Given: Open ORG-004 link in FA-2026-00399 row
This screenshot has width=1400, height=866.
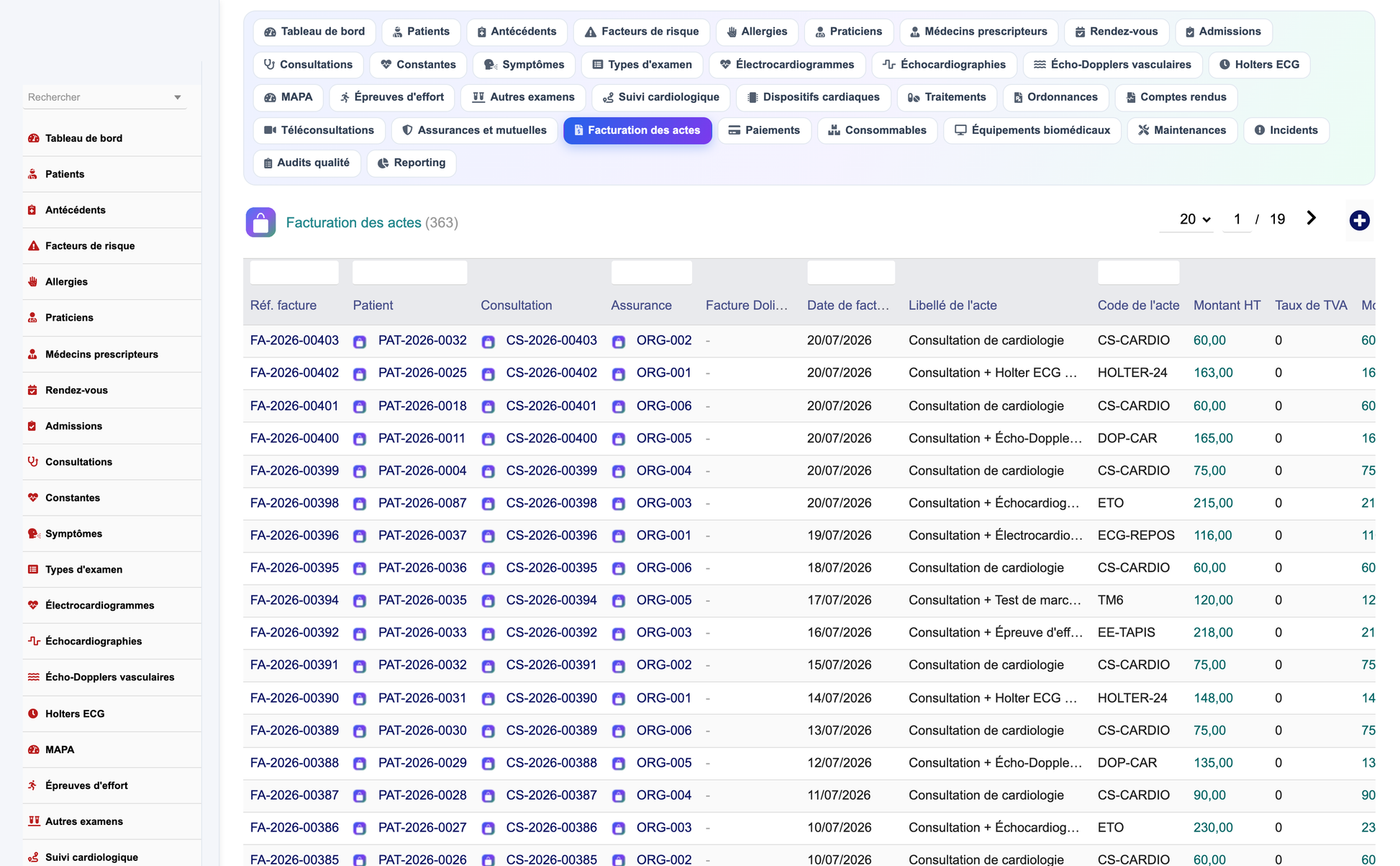Looking at the screenshot, I should pyautogui.click(x=663, y=470).
